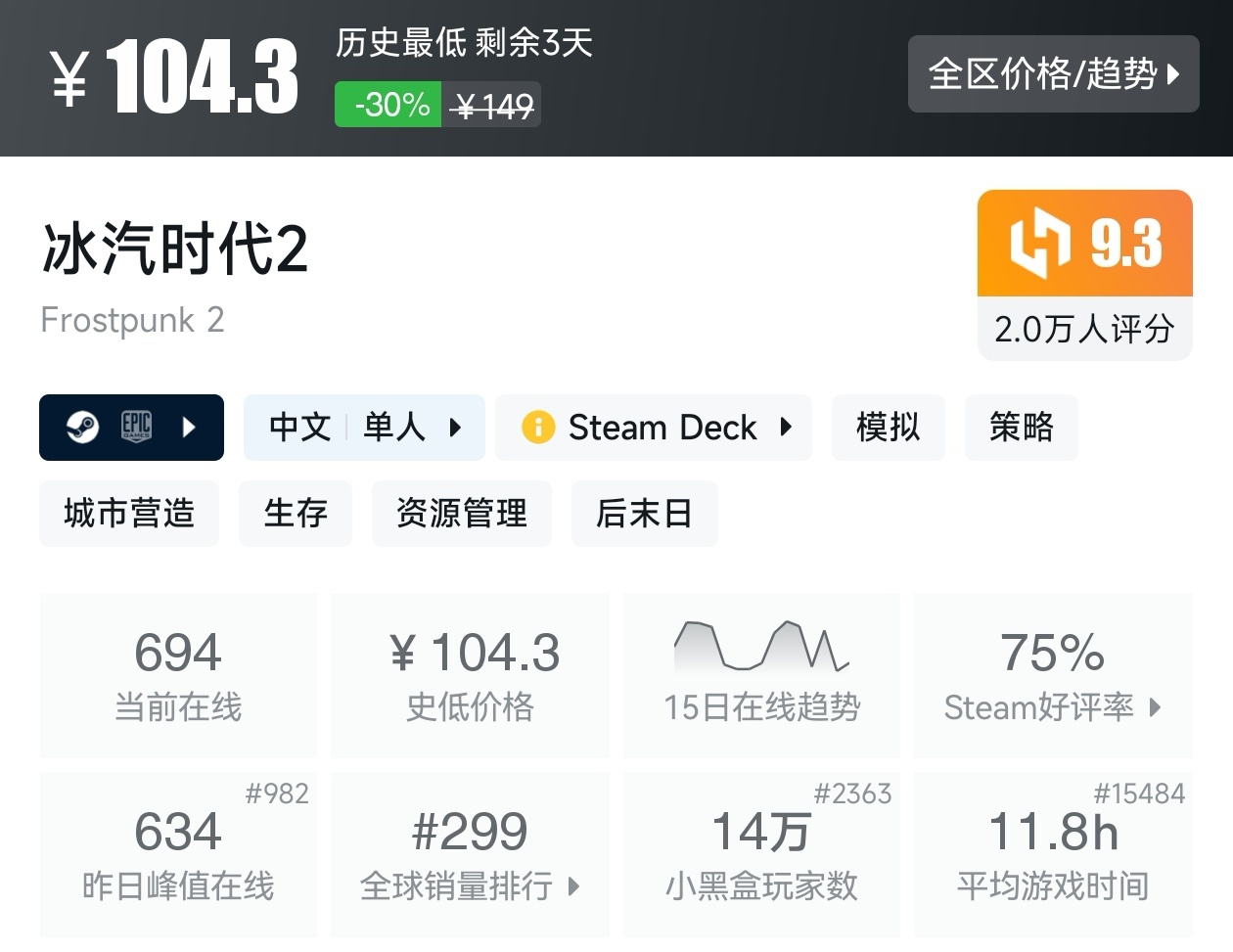
Task: Click the 当前在线 player count card
Action: 177,675
